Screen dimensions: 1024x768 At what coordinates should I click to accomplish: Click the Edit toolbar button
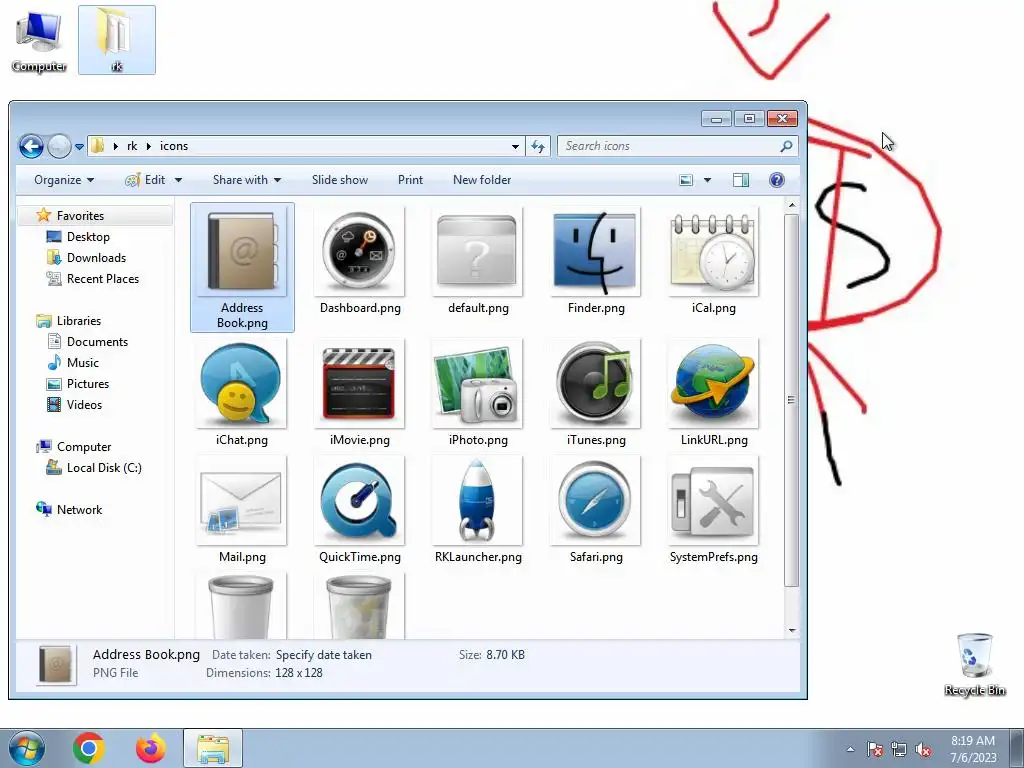(x=146, y=180)
